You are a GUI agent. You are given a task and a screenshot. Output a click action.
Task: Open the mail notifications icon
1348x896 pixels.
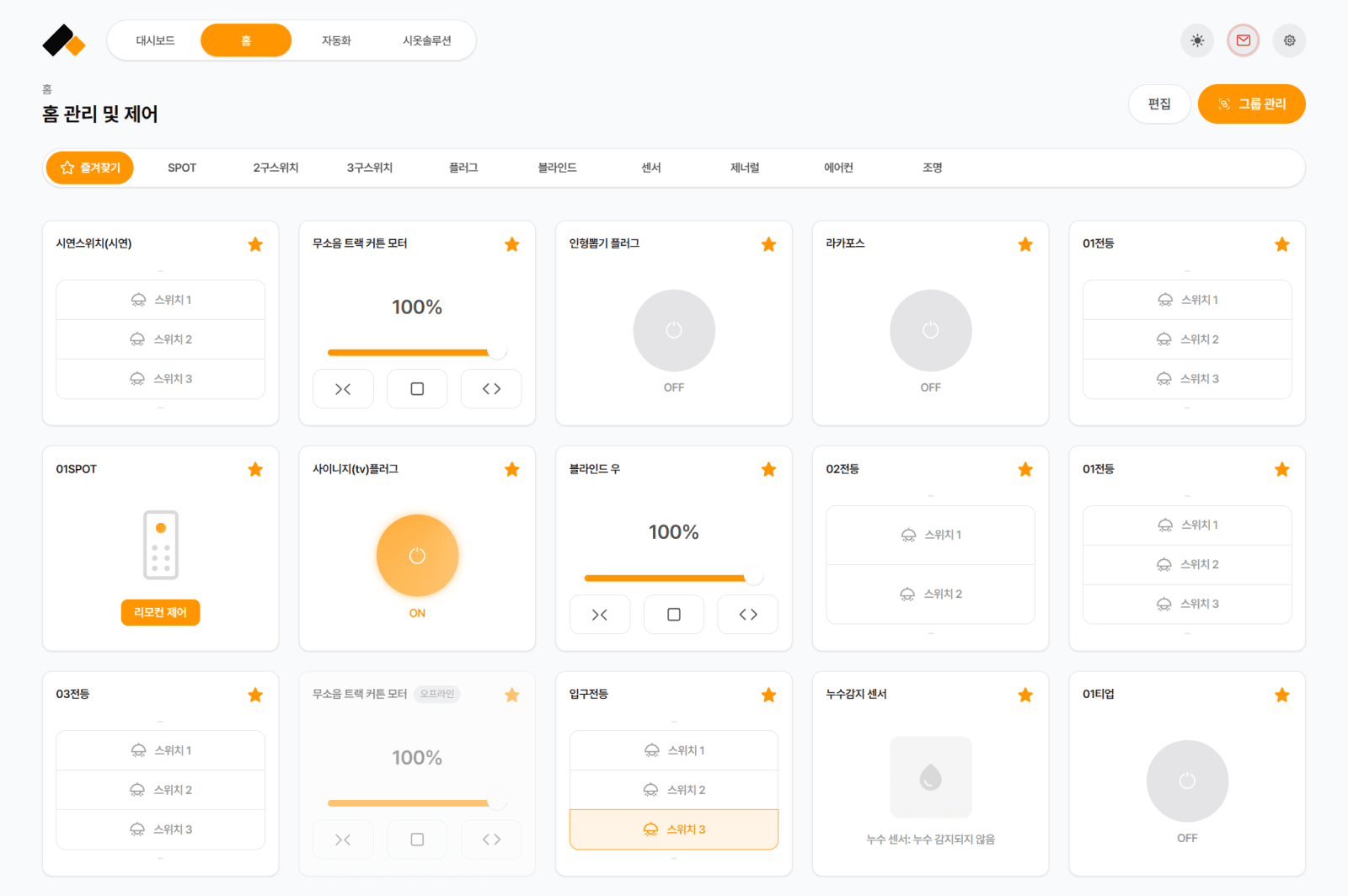[1244, 40]
